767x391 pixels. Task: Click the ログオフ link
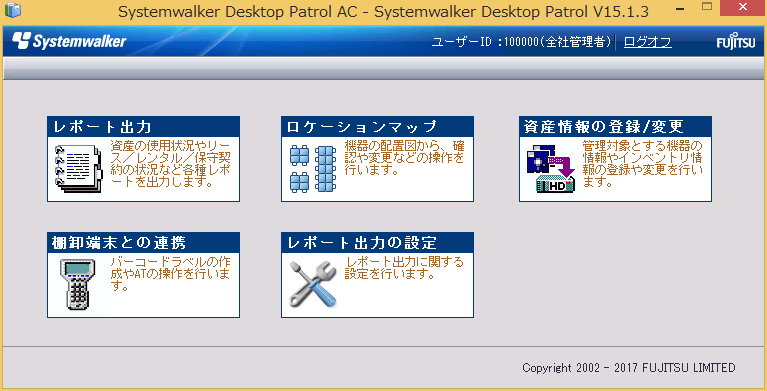tap(648, 42)
